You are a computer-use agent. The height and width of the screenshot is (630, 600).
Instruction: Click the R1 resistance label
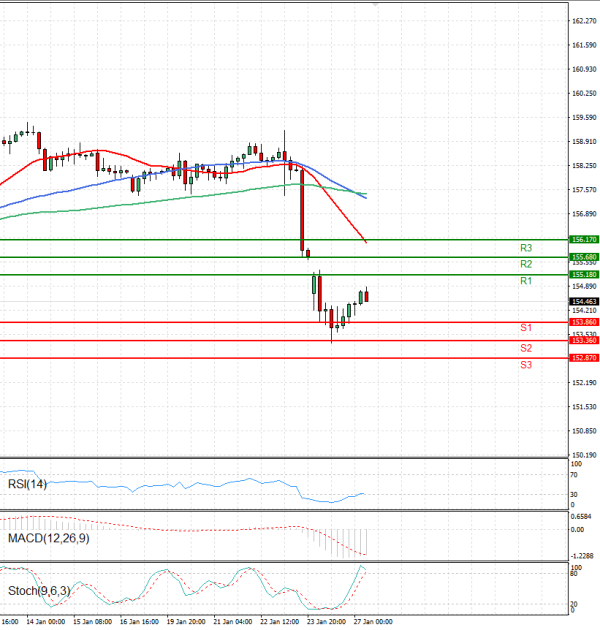[x=525, y=282]
